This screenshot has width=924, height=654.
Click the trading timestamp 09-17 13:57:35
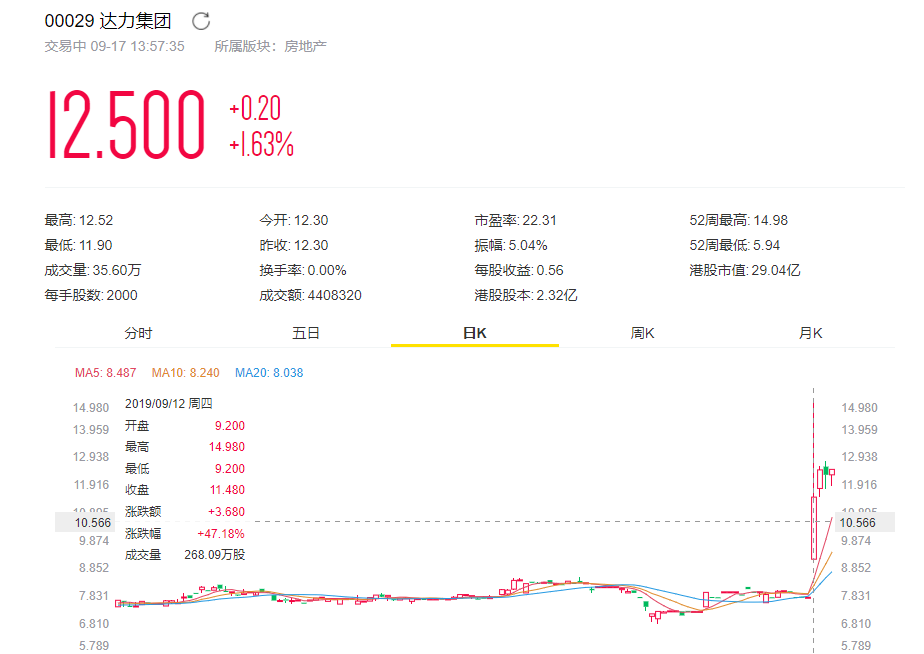click(137, 46)
